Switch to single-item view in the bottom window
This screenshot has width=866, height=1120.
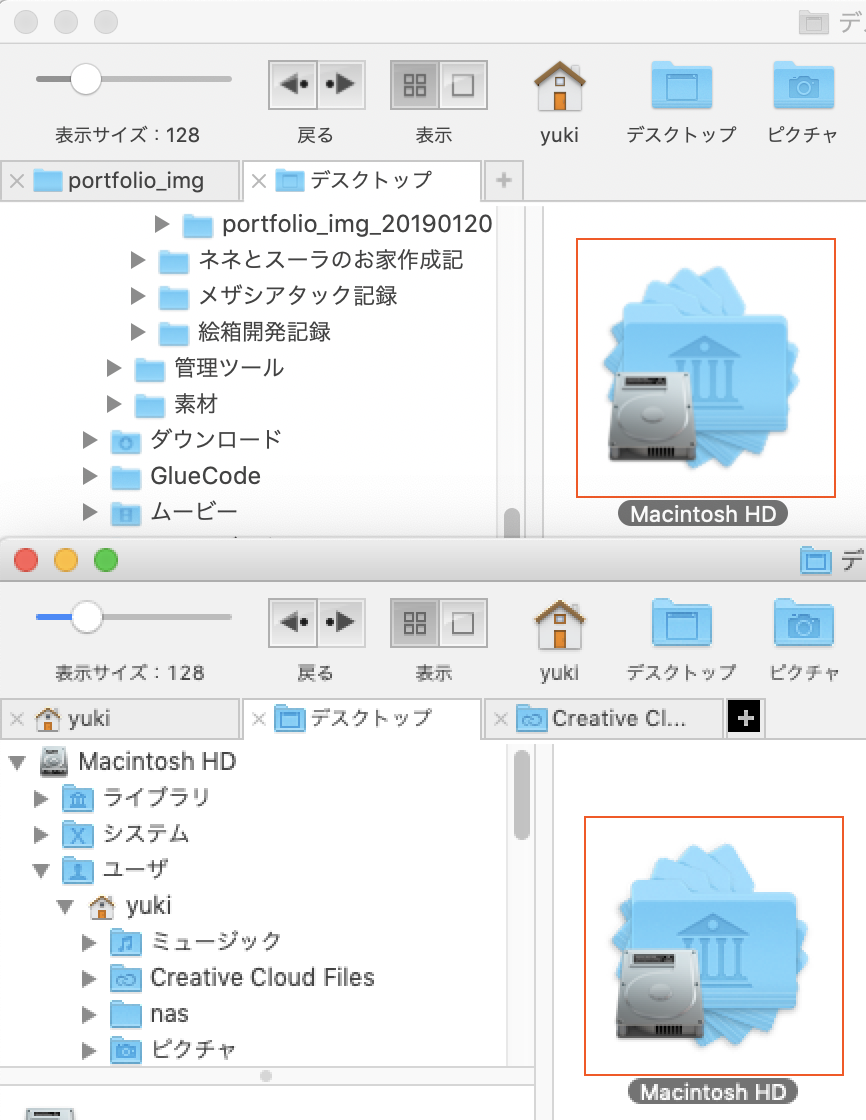pos(463,623)
